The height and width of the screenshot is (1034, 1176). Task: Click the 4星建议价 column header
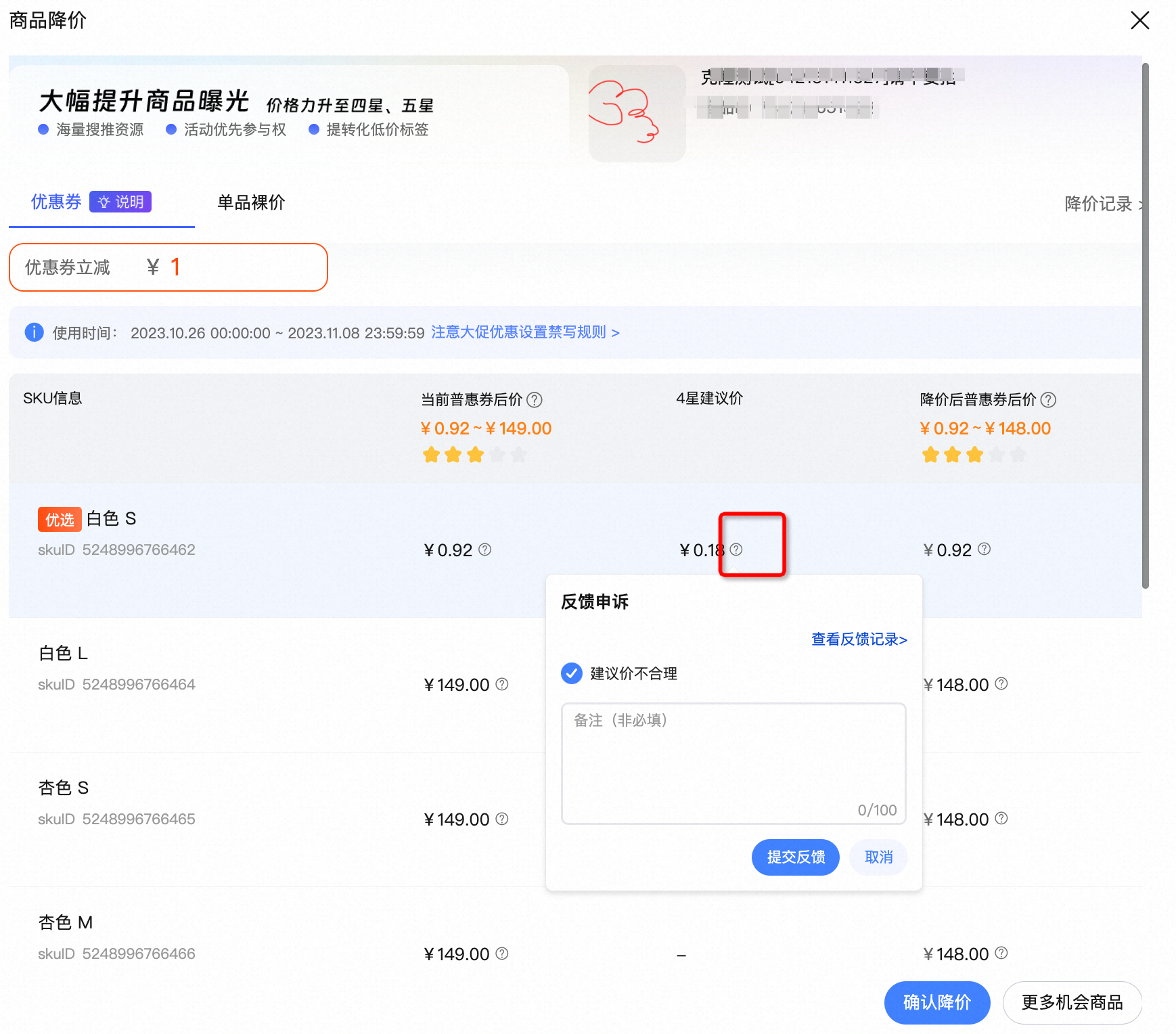click(709, 399)
